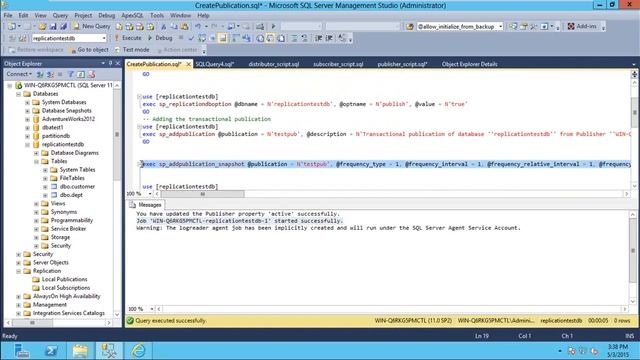The image size is (640, 360).
Task: Click the Increase Indent icon
Action: click(x=329, y=38)
